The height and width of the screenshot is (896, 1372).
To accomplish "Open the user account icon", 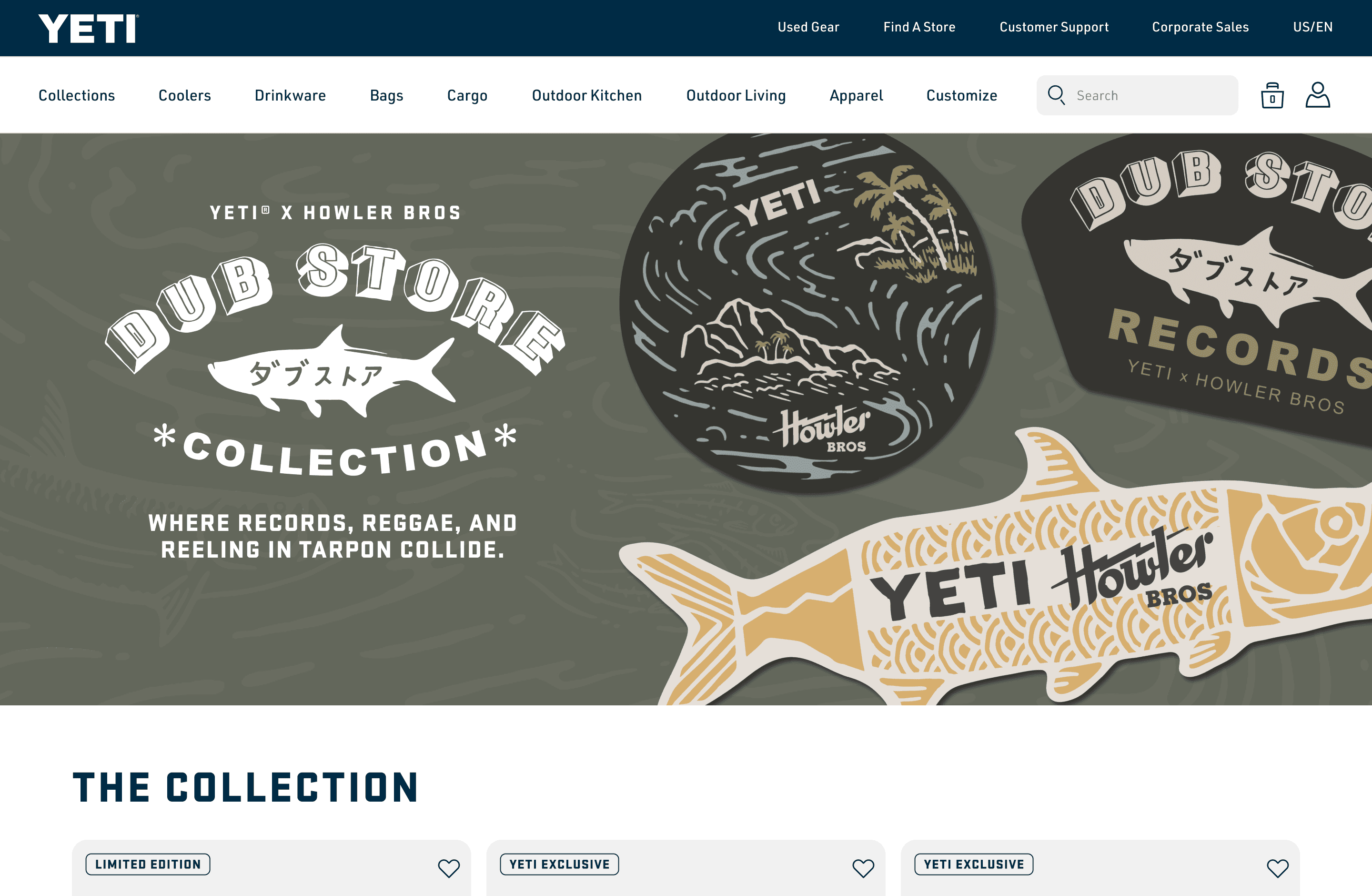I will coord(1318,95).
